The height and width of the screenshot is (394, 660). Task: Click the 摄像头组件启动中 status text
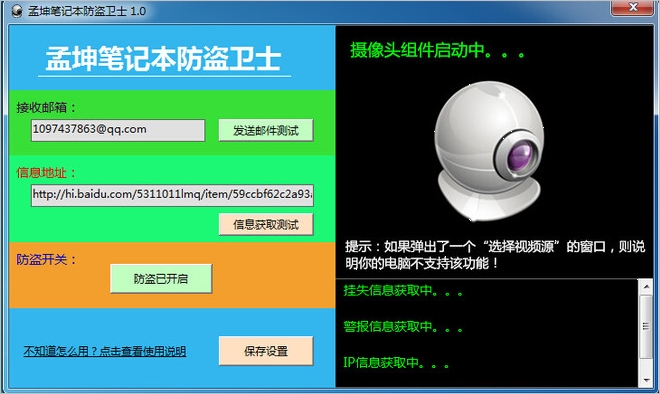438,50
